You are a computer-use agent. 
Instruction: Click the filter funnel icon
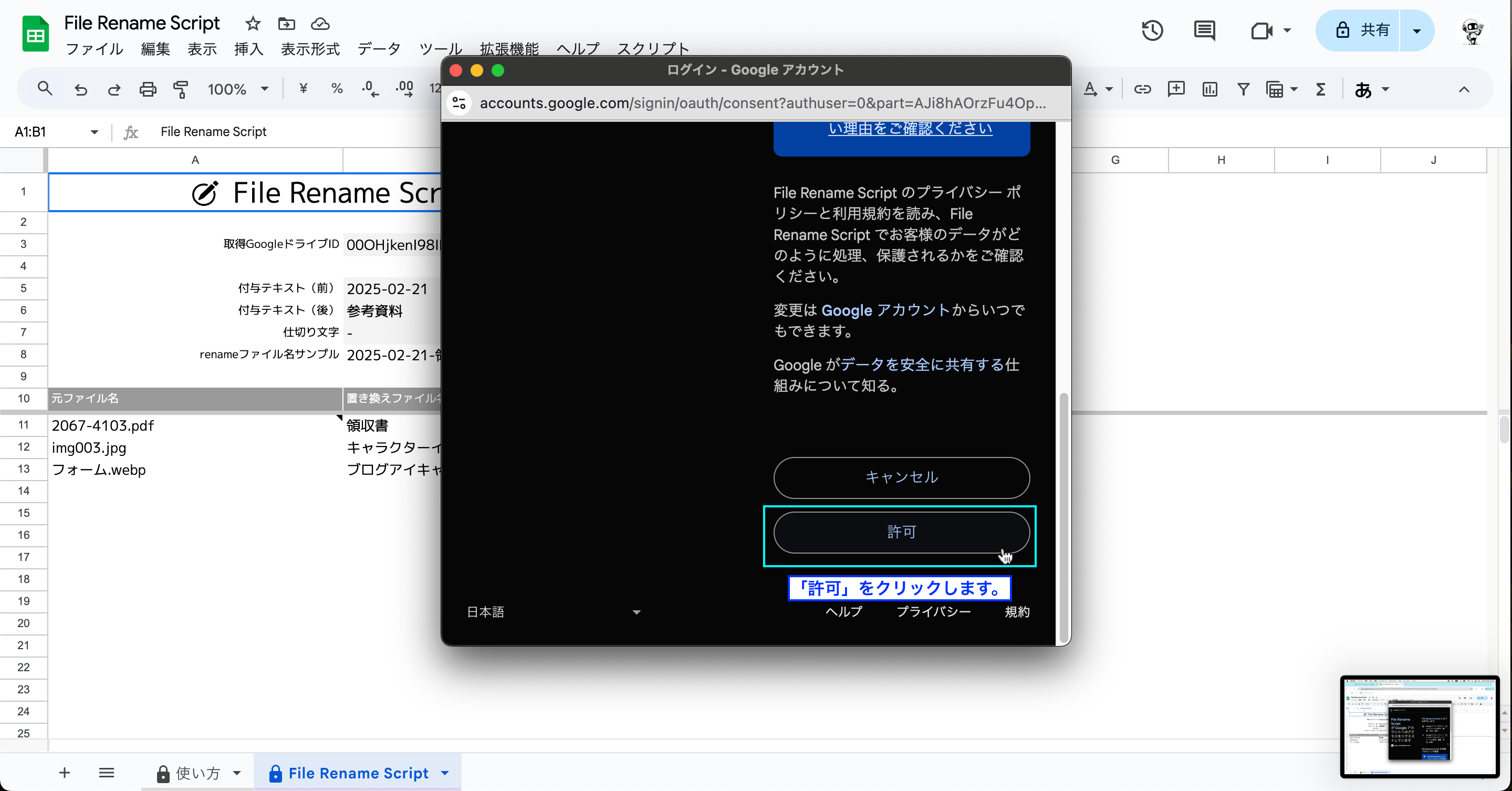click(1243, 89)
